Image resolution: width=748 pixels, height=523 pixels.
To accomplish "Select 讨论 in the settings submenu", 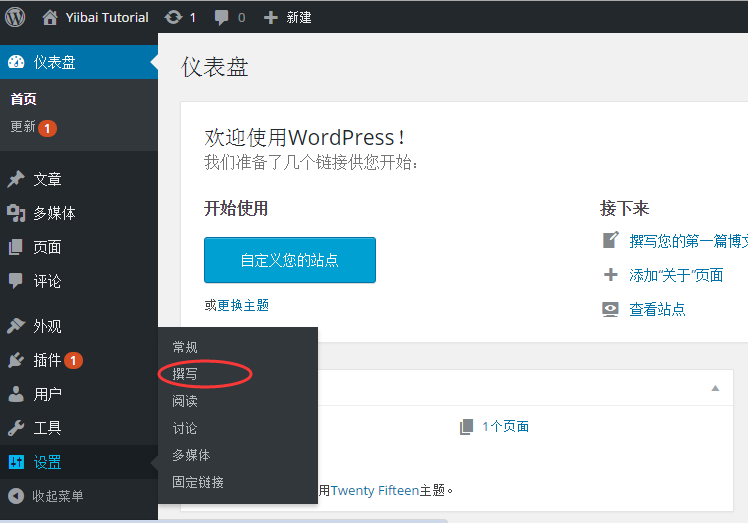I will click(x=185, y=429).
